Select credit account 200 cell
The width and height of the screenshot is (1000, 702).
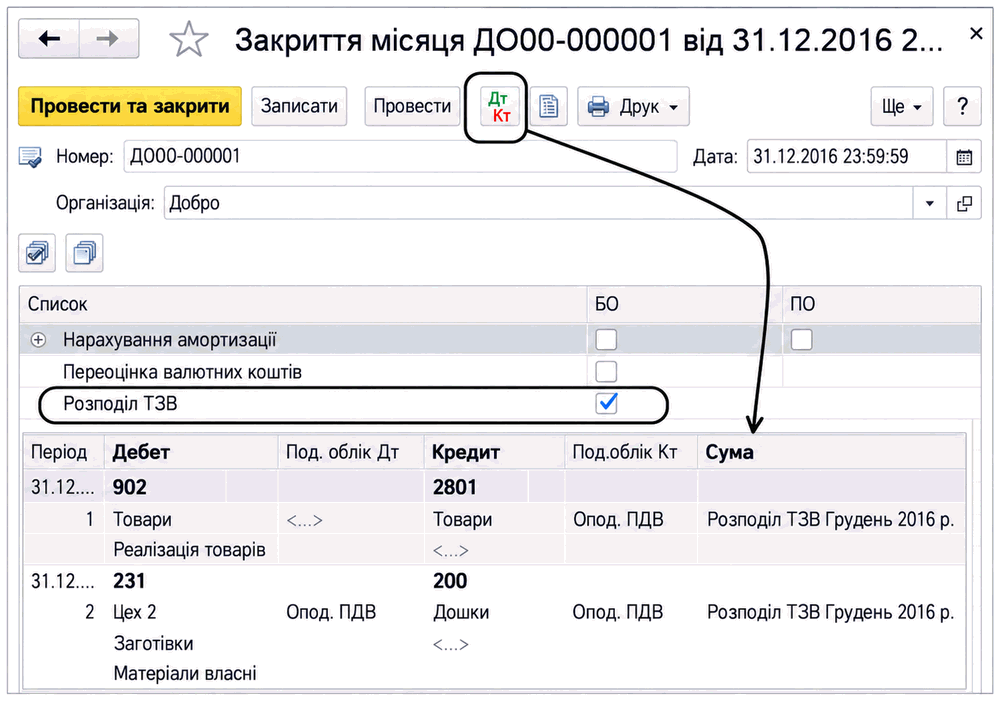(x=450, y=581)
